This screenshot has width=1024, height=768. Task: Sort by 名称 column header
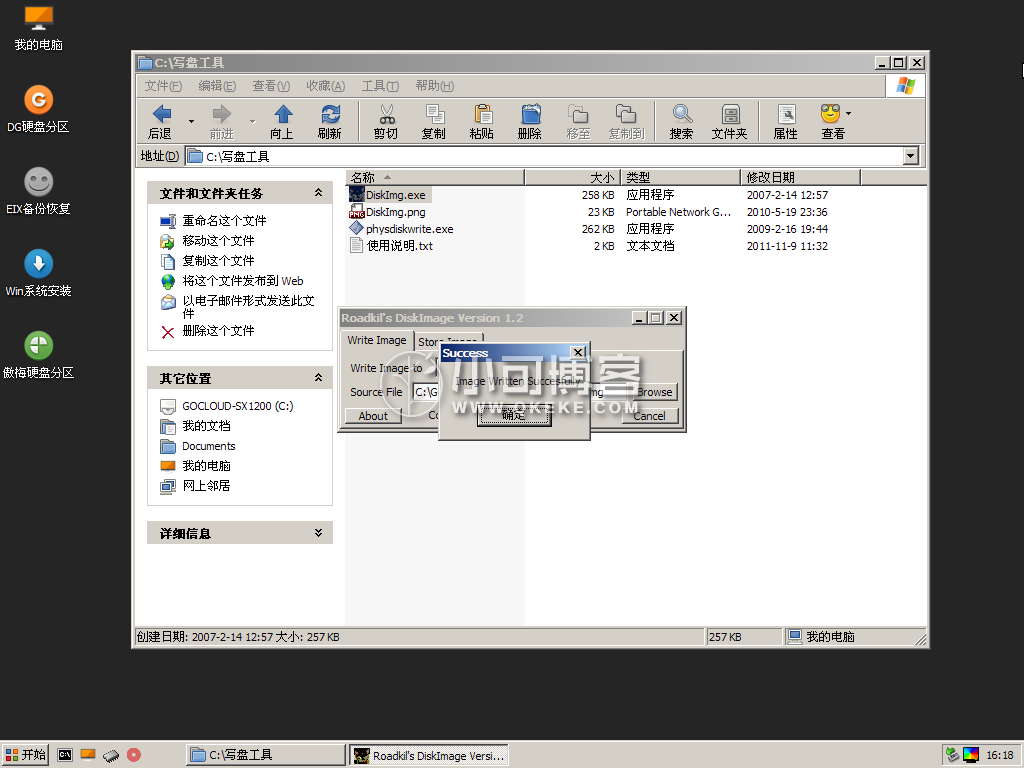coord(435,178)
